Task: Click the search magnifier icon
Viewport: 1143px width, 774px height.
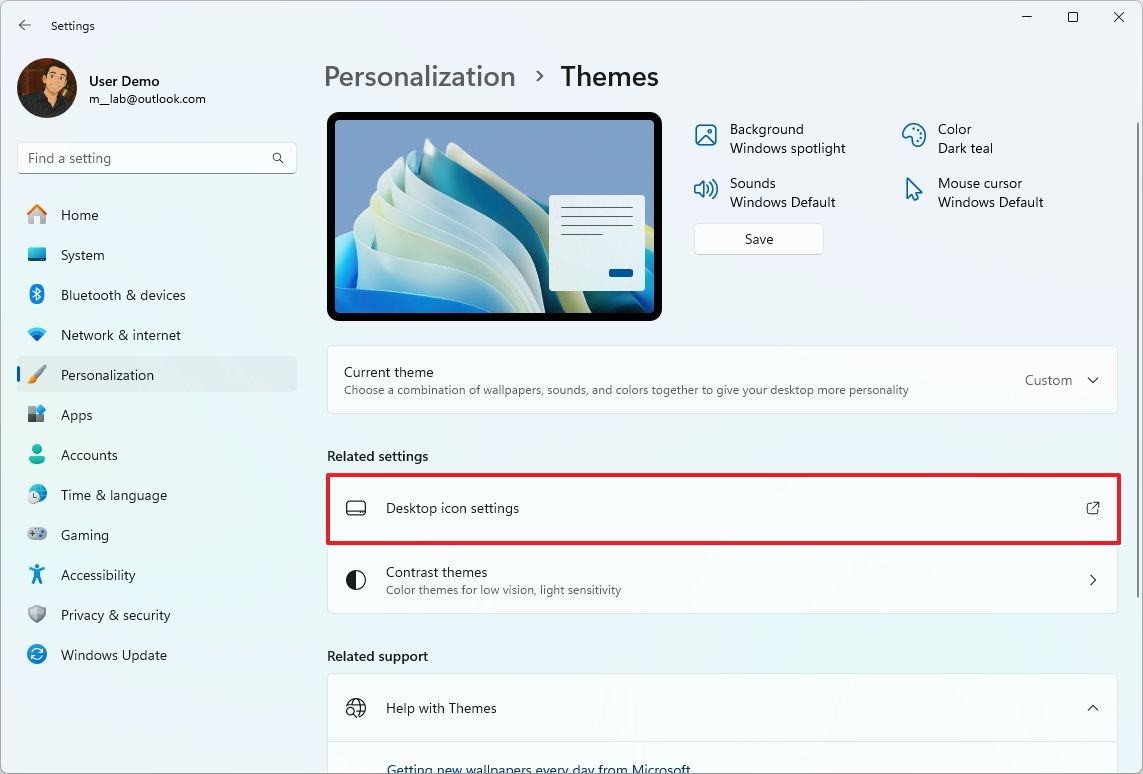Action: (x=278, y=158)
